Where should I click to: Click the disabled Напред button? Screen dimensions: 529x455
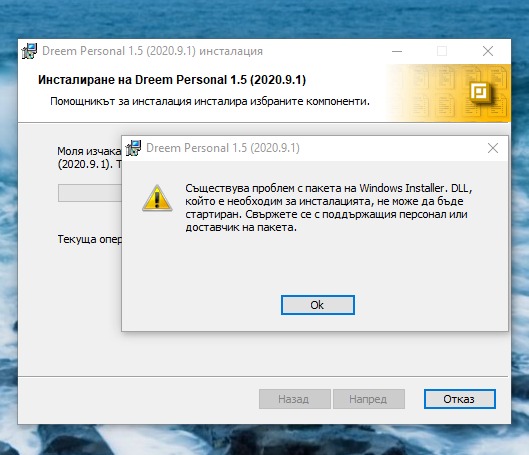point(369,399)
